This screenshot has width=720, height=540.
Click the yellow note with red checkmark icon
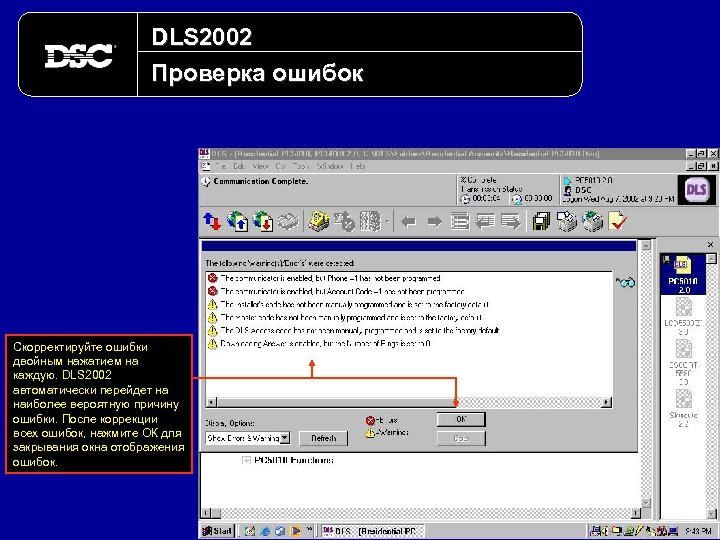click(x=618, y=221)
